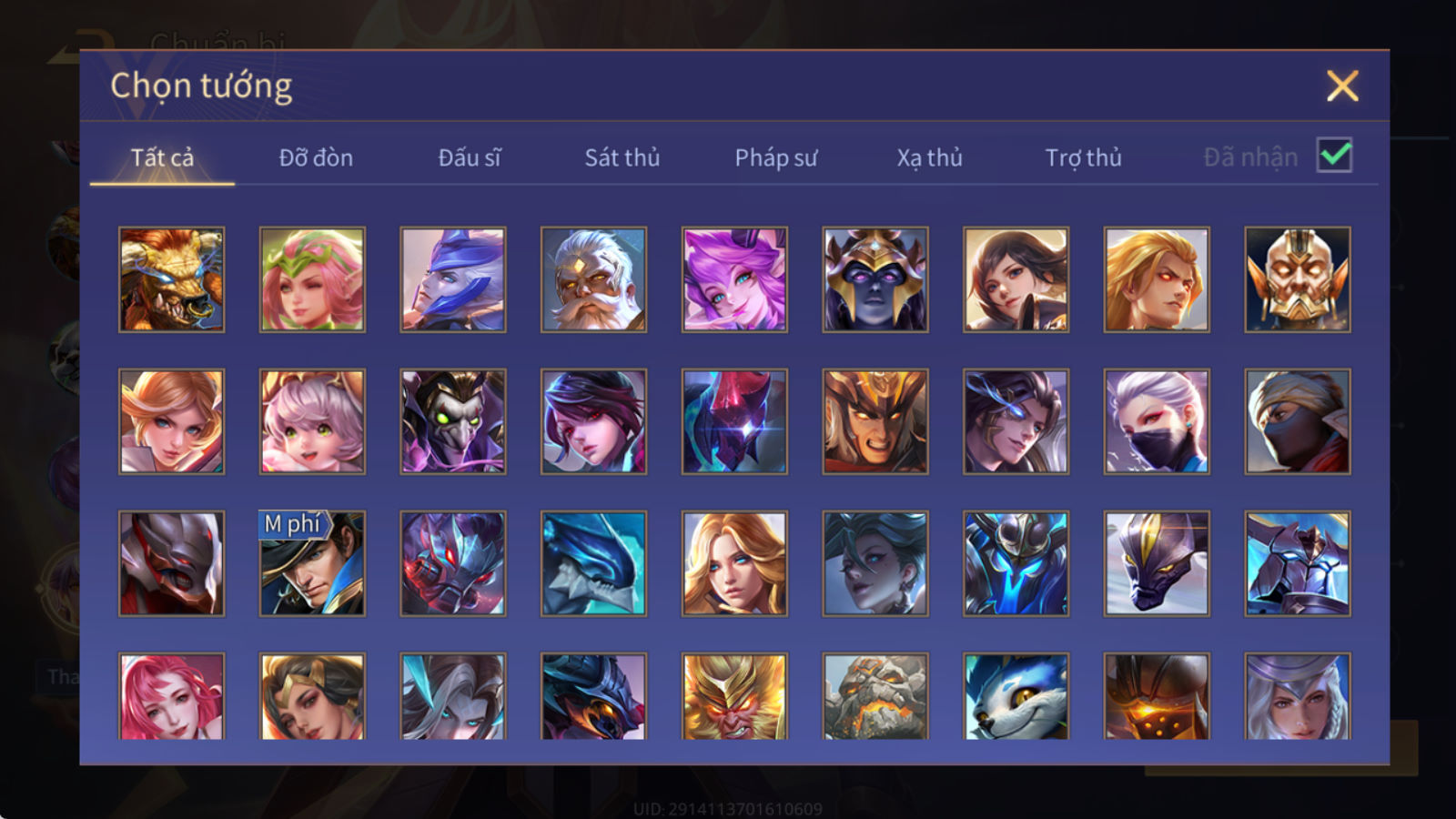Pick the blue shark creature hero

coord(593,563)
